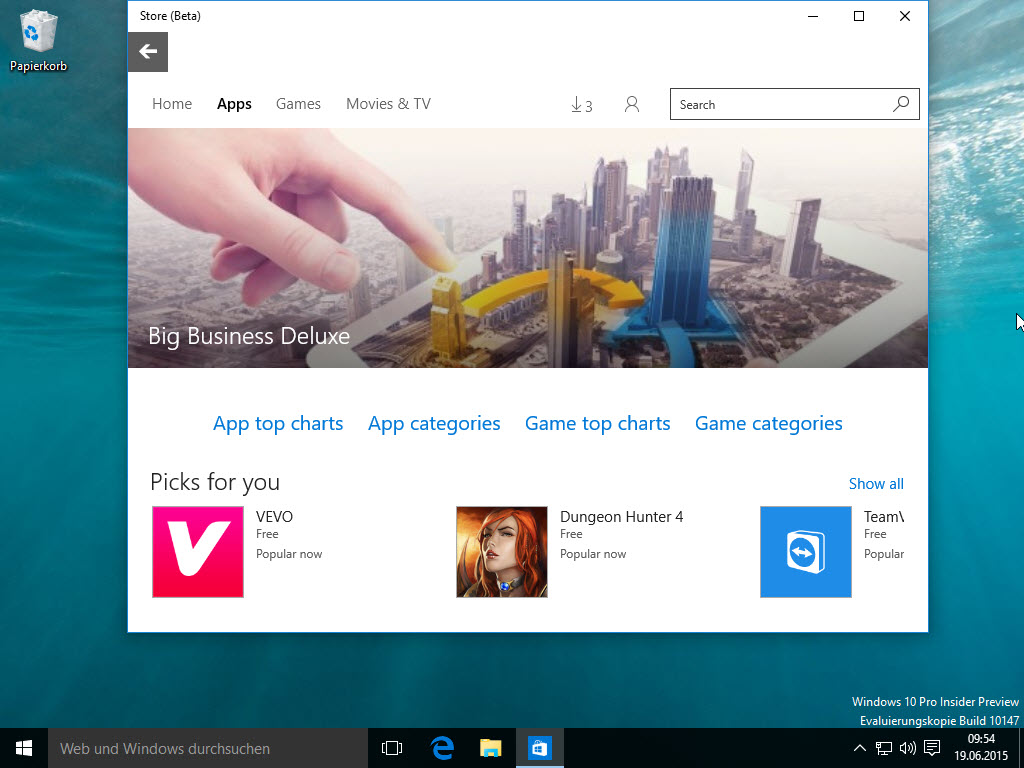Click the taskbar search box Web und Windows durchsuchen
The height and width of the screenshot is (768, 1024).
(x=208, y=748)
